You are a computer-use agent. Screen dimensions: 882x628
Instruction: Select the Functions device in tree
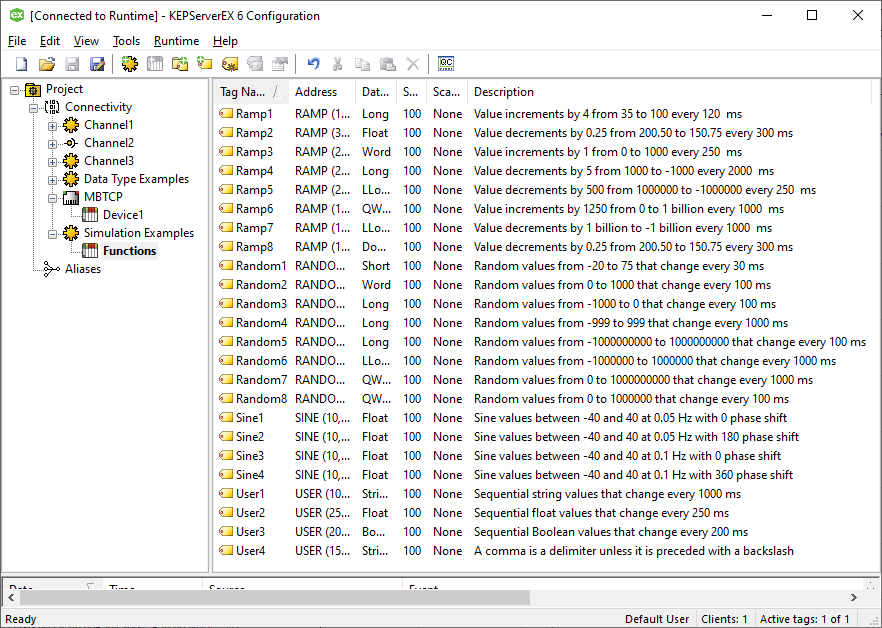pos(129,251)
